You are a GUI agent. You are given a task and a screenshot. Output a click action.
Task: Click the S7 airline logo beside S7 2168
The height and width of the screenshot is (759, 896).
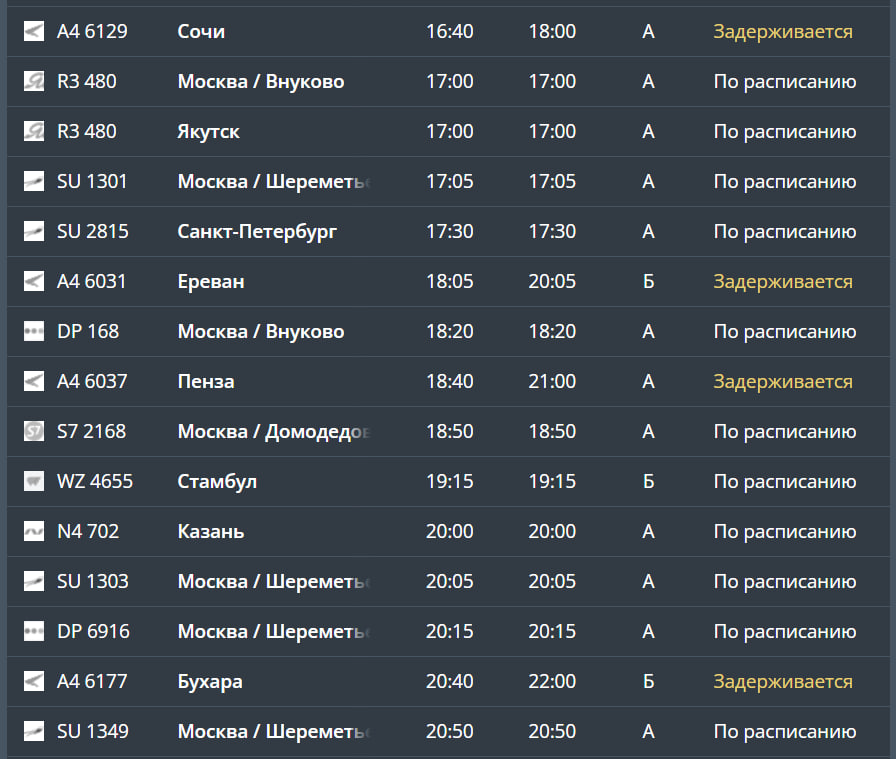[x=34, y=432]
